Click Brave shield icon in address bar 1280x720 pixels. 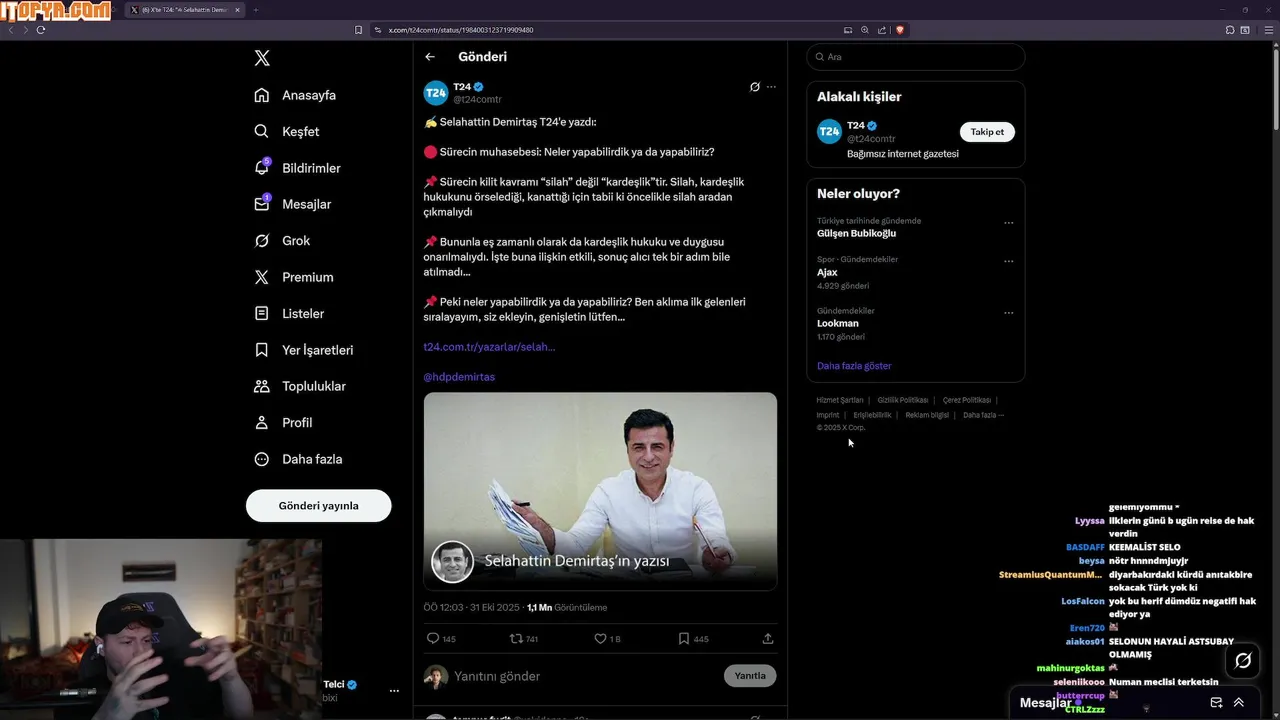point(900,30)
